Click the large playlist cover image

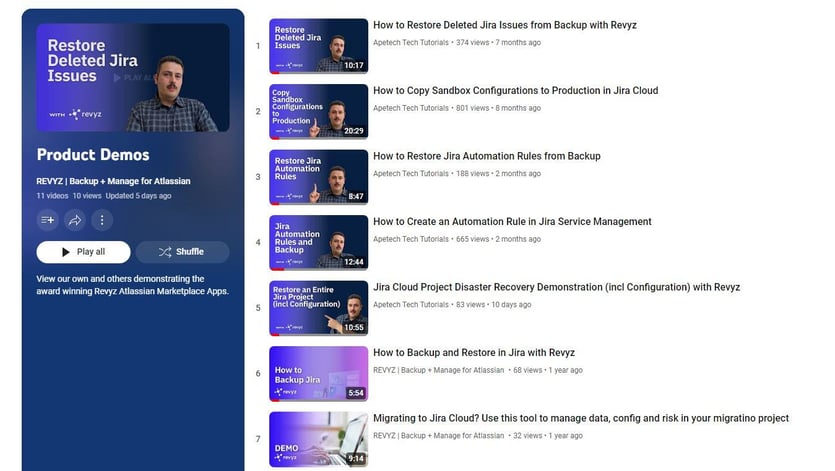click(133, 78)
